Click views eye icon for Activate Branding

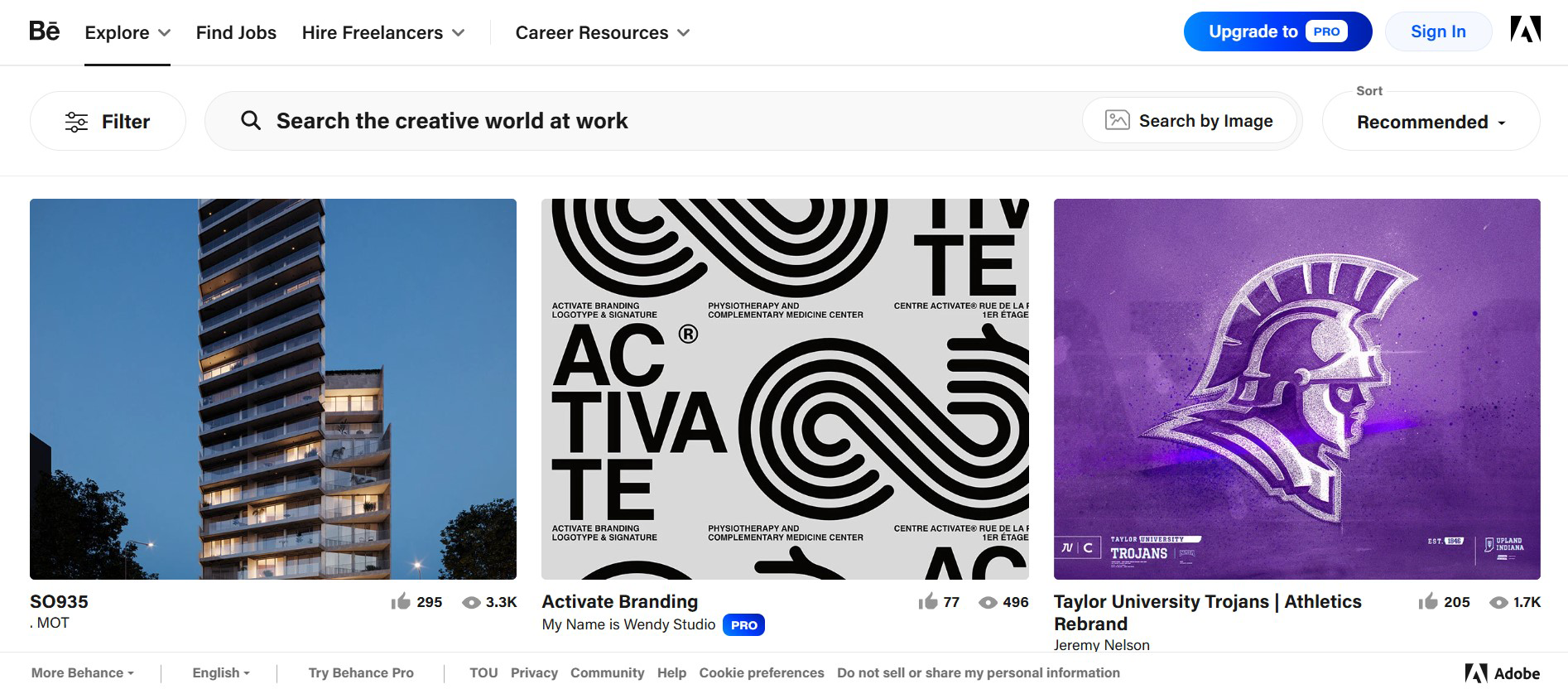tap(988, 602)
